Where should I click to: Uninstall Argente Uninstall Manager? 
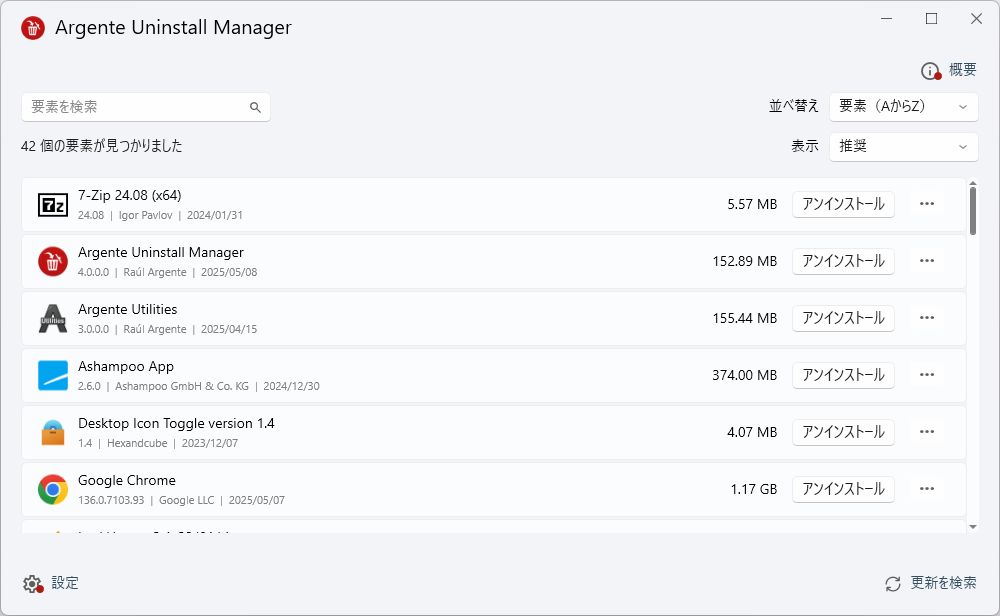tap(843, 261)
